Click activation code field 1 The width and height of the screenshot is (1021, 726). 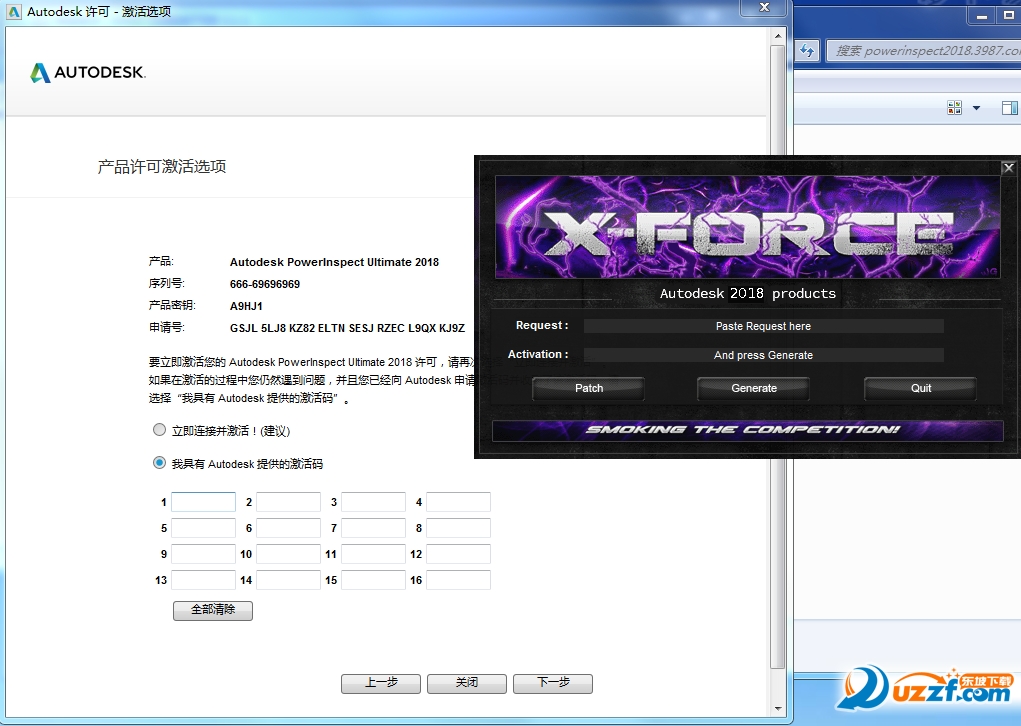(203, 502)
